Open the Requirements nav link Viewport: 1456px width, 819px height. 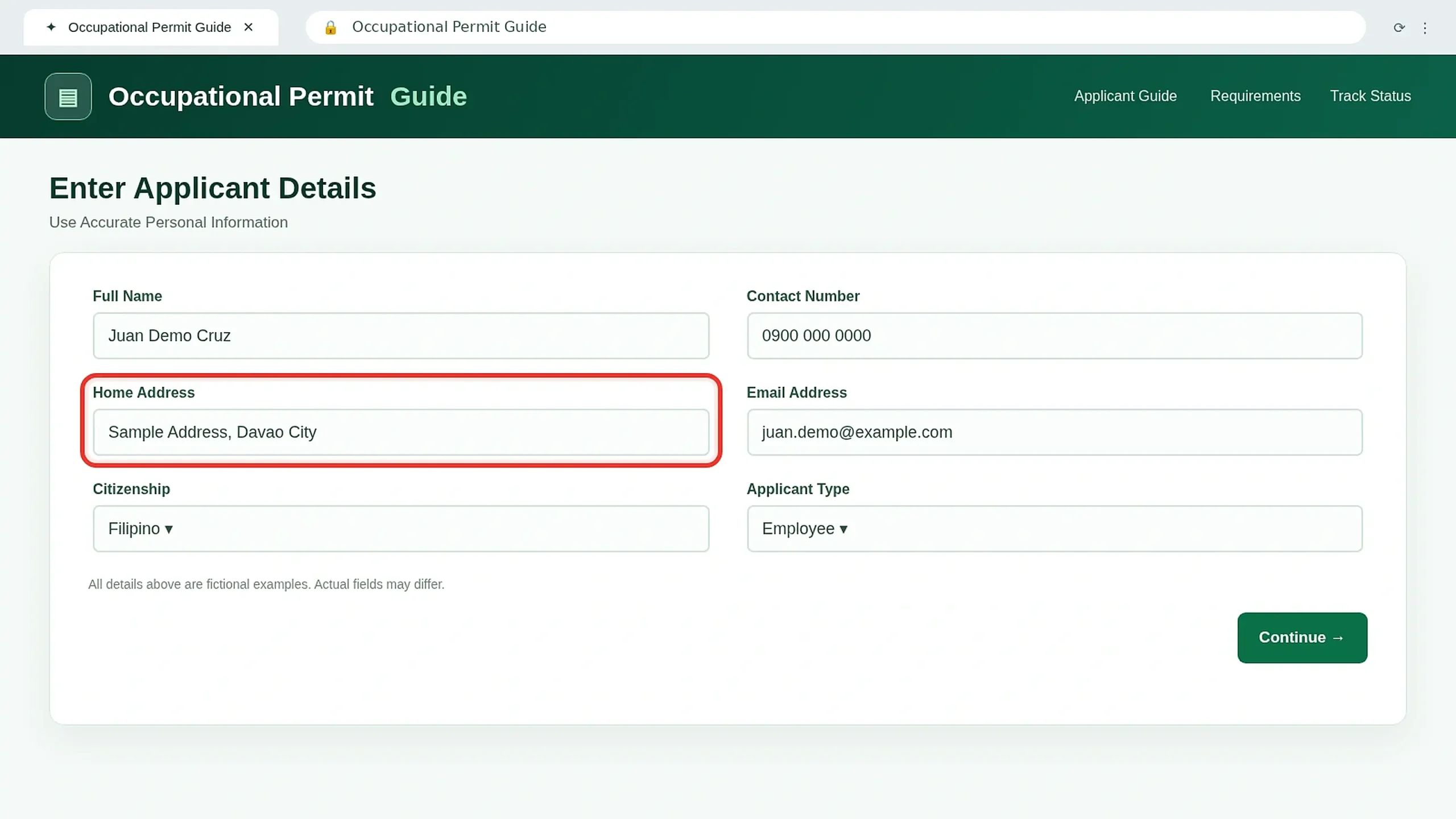tap(1255, 96)
